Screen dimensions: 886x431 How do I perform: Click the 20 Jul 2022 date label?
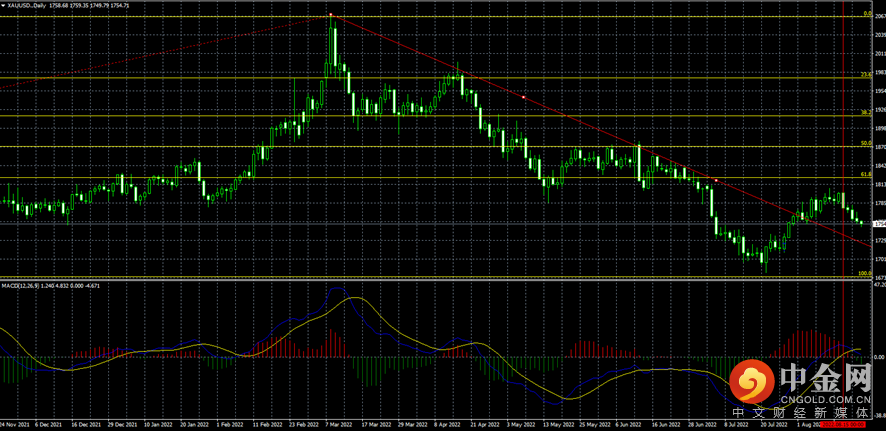(774, 423)
